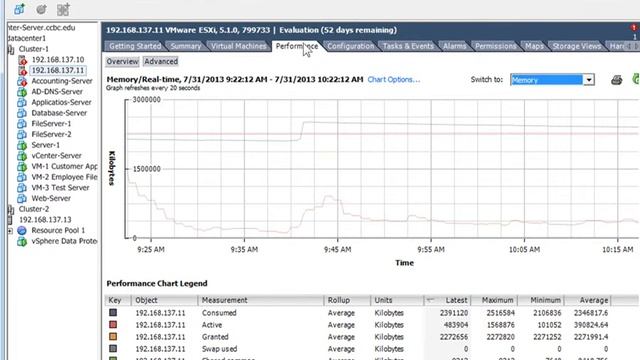Click the Granted maximum value 2272820

click(500, 337)
